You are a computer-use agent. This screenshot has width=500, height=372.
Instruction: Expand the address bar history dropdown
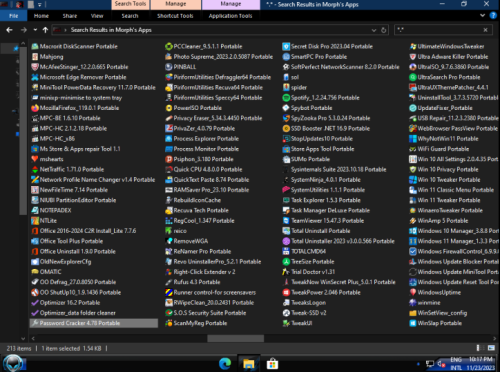coord(374,30)
